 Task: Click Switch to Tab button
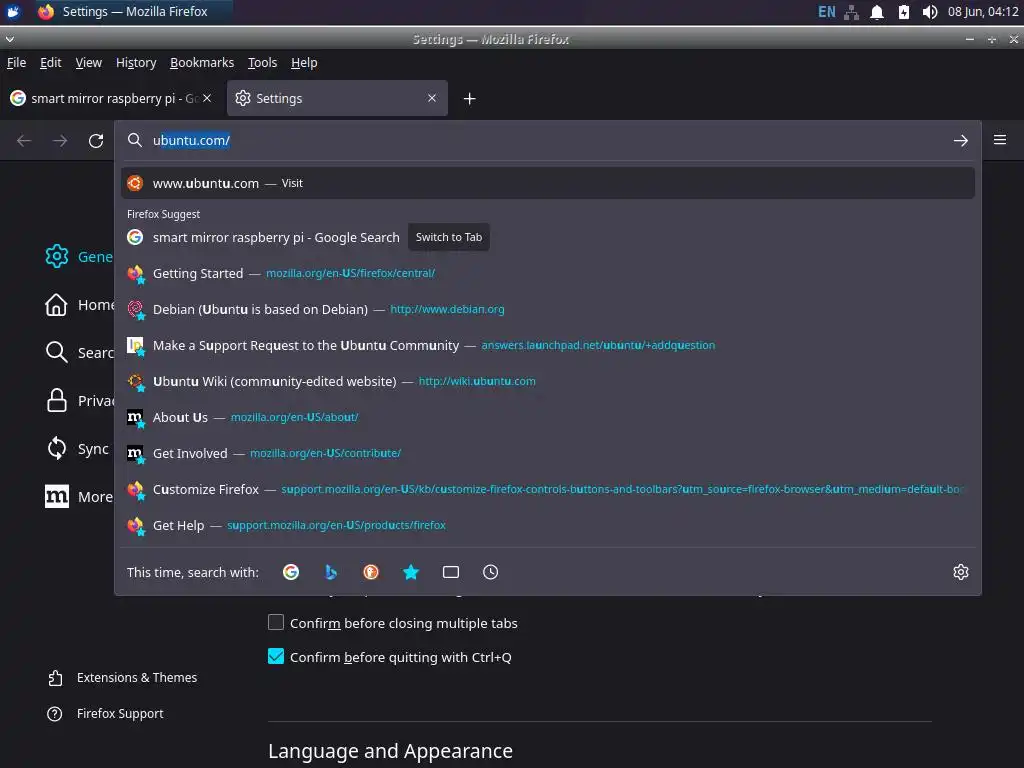tap(449, 237)
